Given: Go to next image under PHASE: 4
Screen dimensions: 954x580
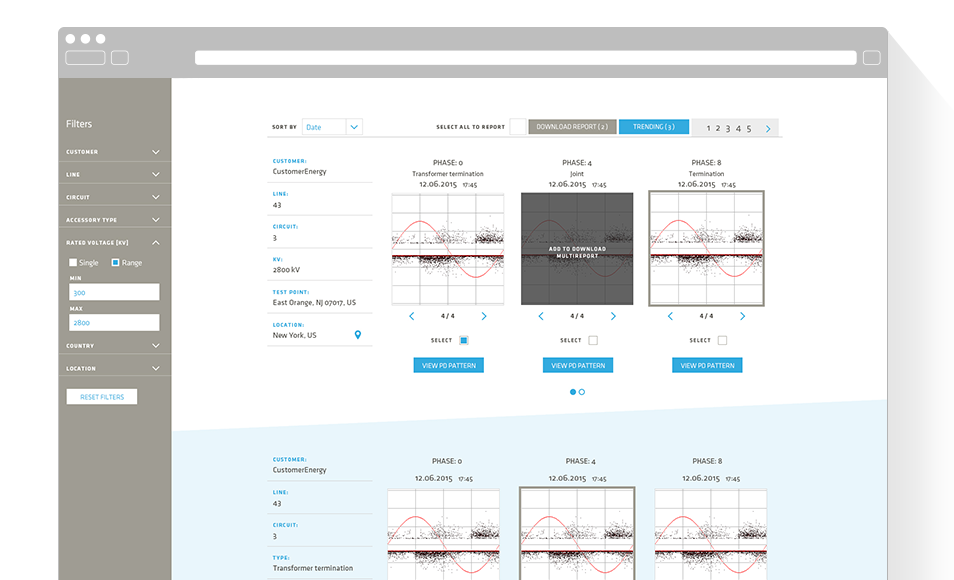Looking at the screenshot, I should point(613,316).
